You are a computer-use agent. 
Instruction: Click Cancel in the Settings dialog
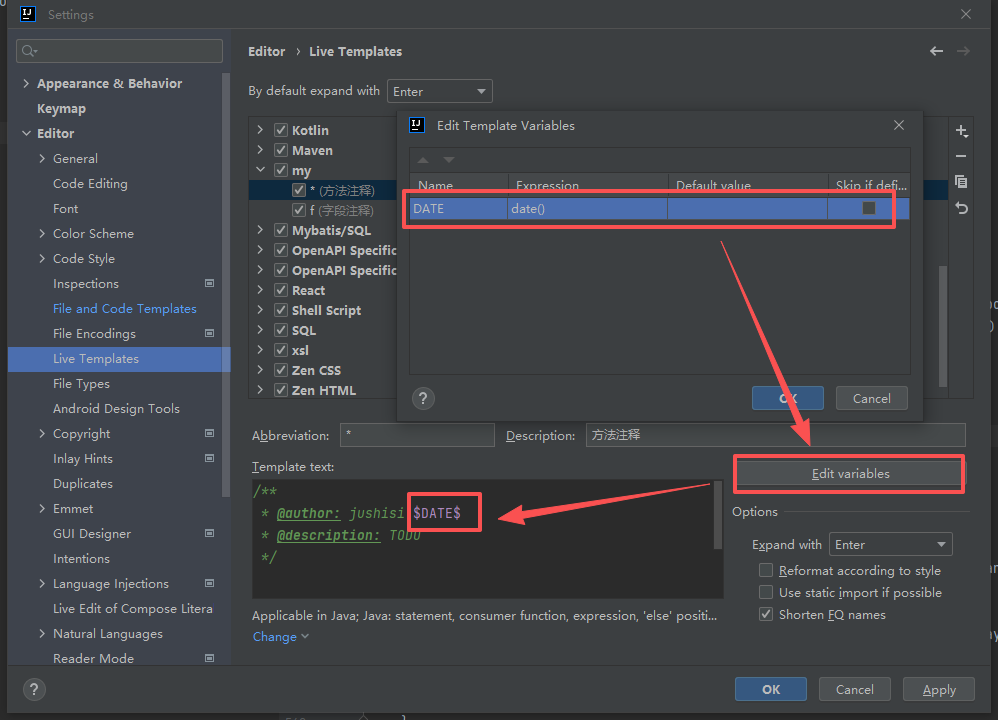(x=854, y=689)
